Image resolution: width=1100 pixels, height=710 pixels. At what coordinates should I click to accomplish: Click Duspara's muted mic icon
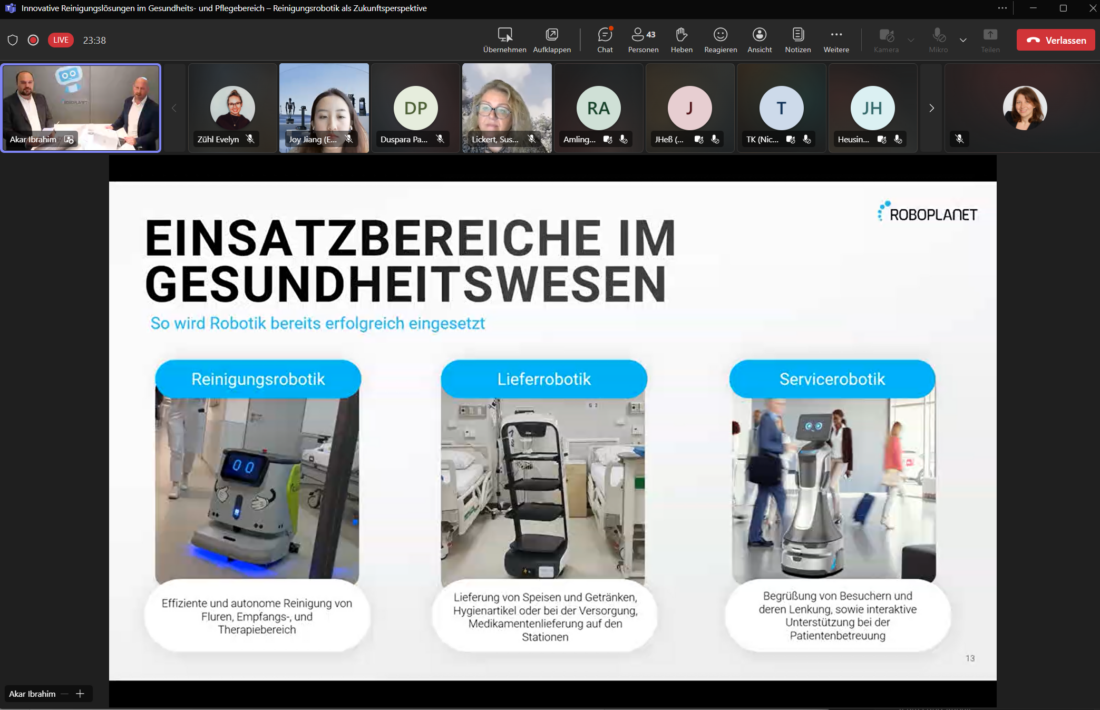click(x=440, y=140)
